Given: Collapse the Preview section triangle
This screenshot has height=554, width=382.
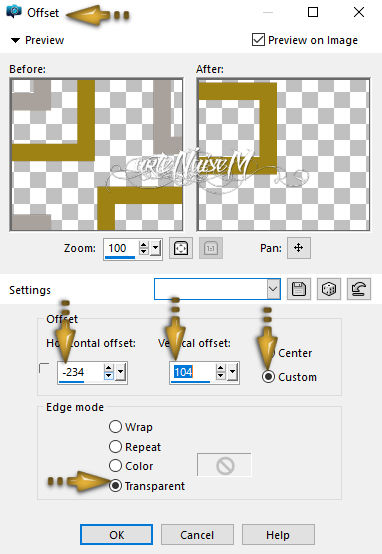Looking at the screenshot, I should click(x=15, y=40).
